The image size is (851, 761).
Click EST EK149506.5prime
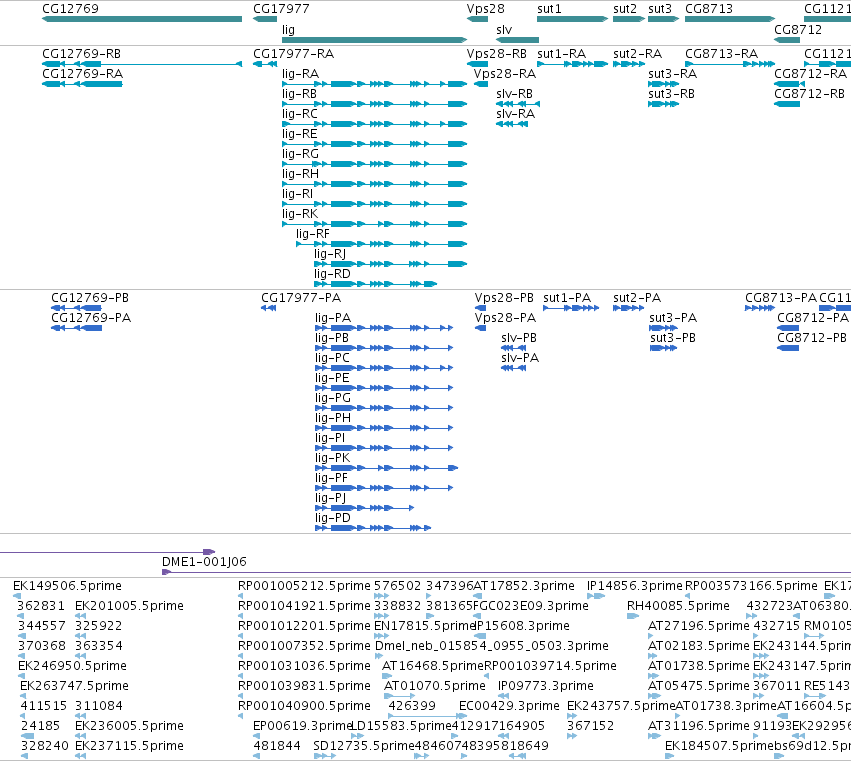click(x=67, y=586)
